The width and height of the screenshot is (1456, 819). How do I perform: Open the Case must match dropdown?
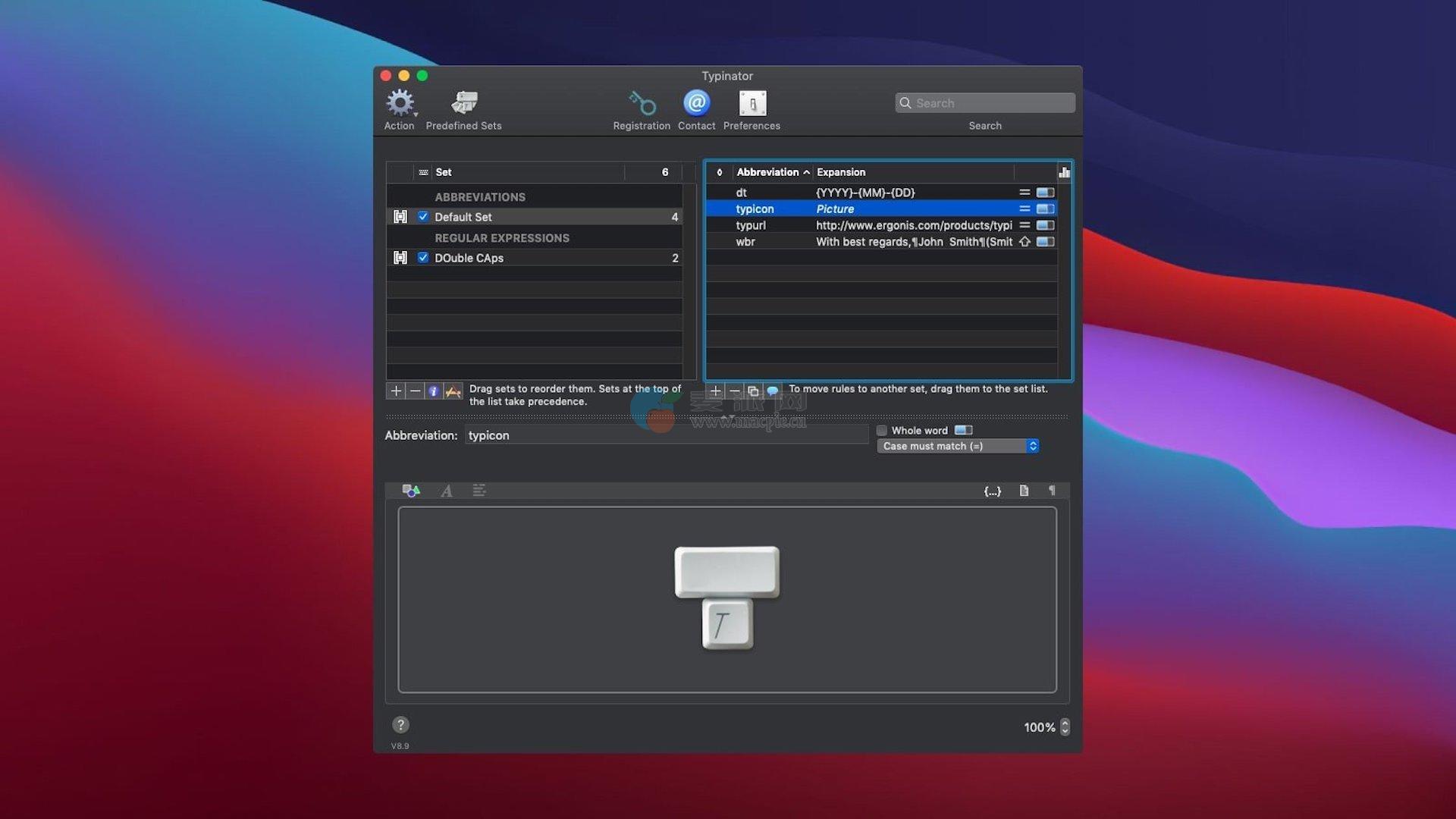958,447
